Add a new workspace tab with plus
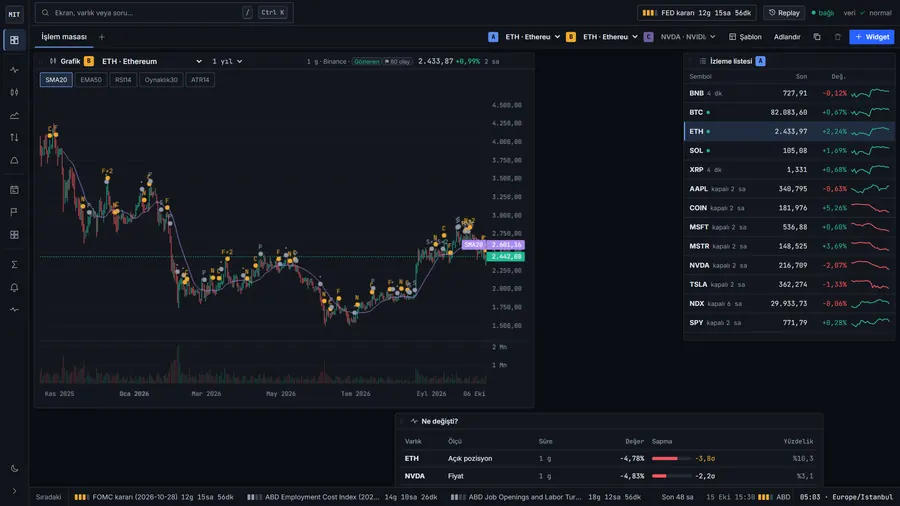Screen dimensions: 900x506 [x=102, y=37]
